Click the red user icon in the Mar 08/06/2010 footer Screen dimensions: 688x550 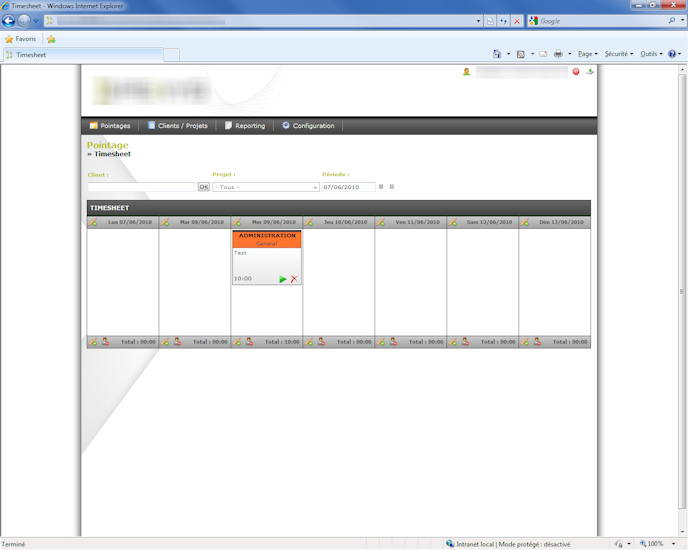177,342
